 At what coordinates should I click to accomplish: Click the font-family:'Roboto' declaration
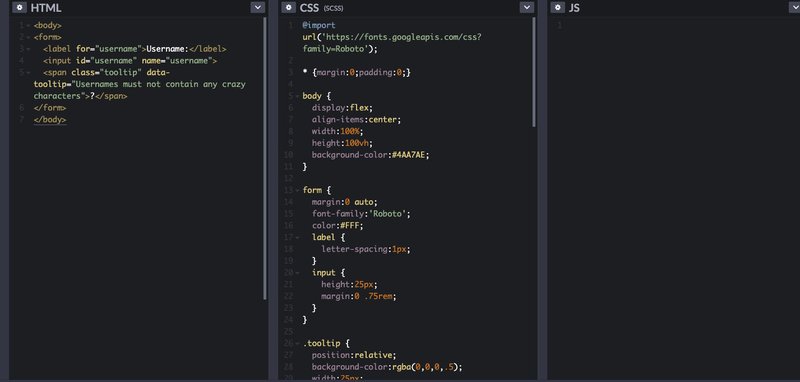tap(361, 214)
